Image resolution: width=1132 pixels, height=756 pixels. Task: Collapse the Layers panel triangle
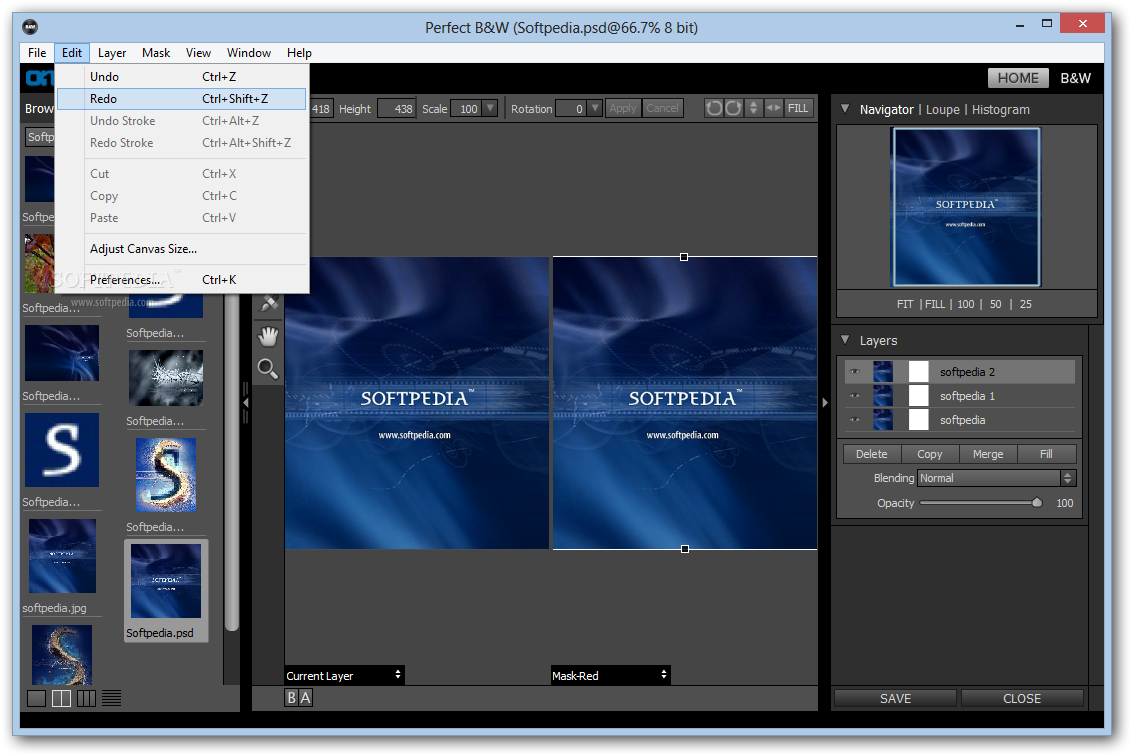point(845,340)
